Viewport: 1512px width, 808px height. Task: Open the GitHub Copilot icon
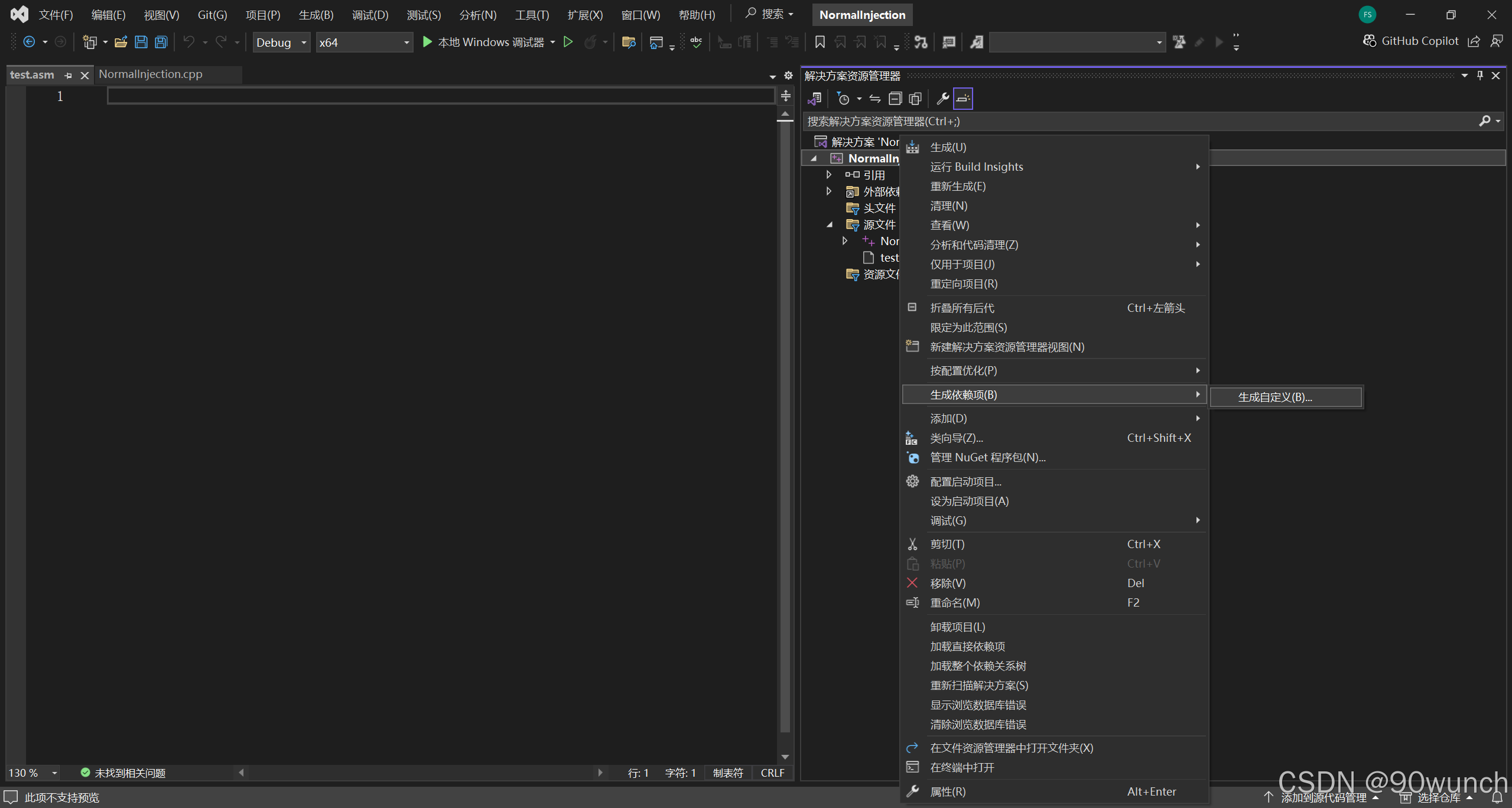1370,41
